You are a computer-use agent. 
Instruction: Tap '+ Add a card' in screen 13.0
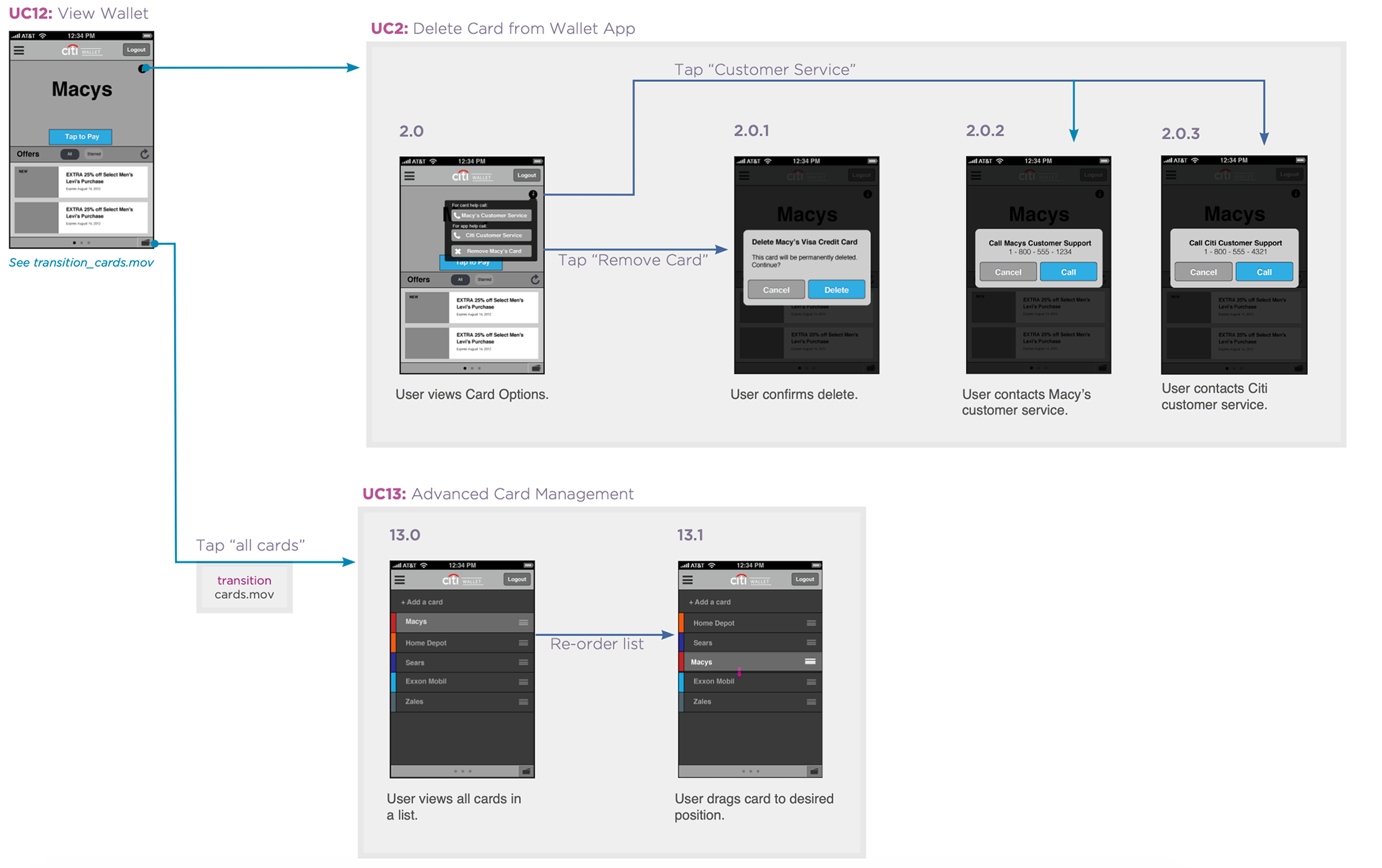click(422, 602)
